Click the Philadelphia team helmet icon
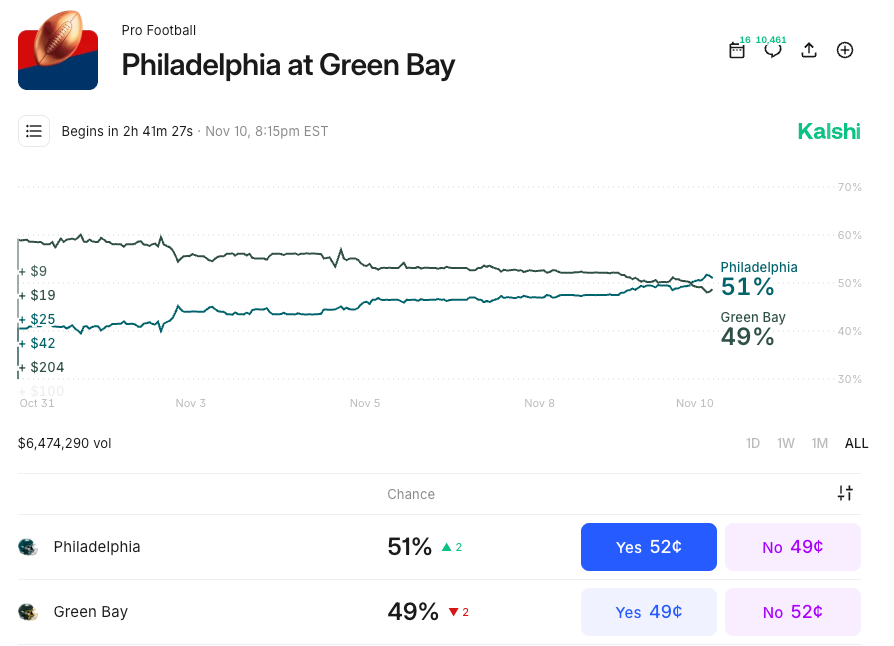 (x=27, y=547)
